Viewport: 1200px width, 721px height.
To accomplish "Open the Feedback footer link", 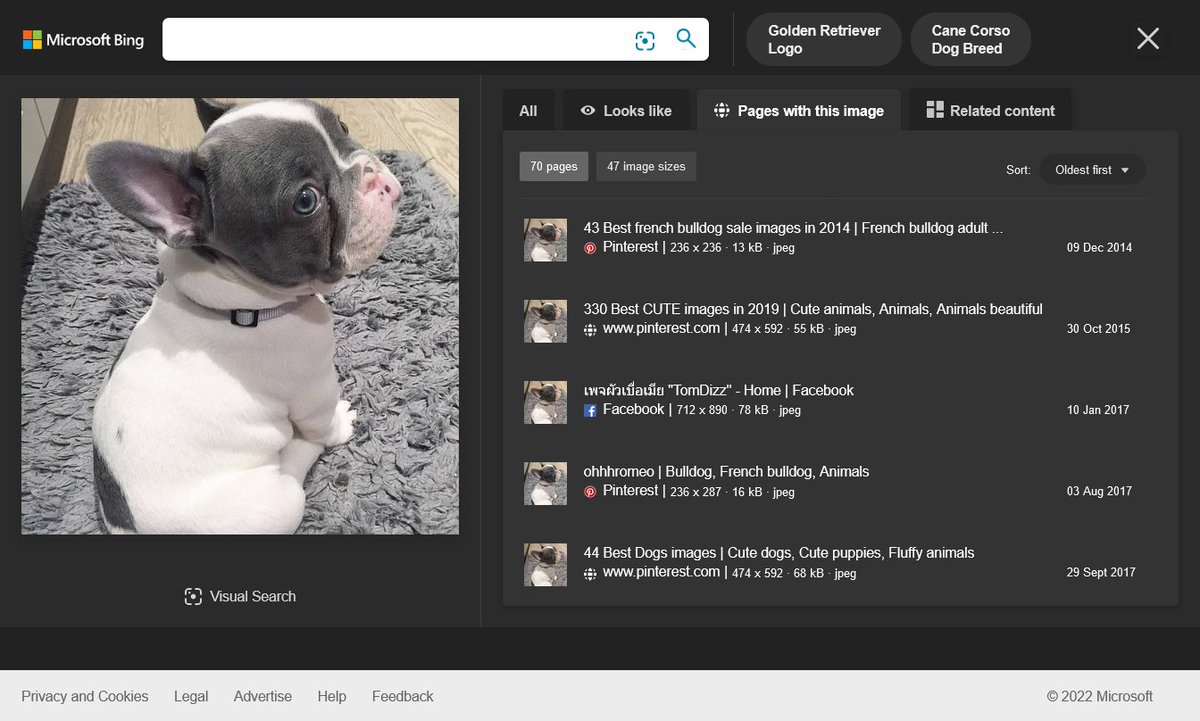I will click(x=403, y=697).
